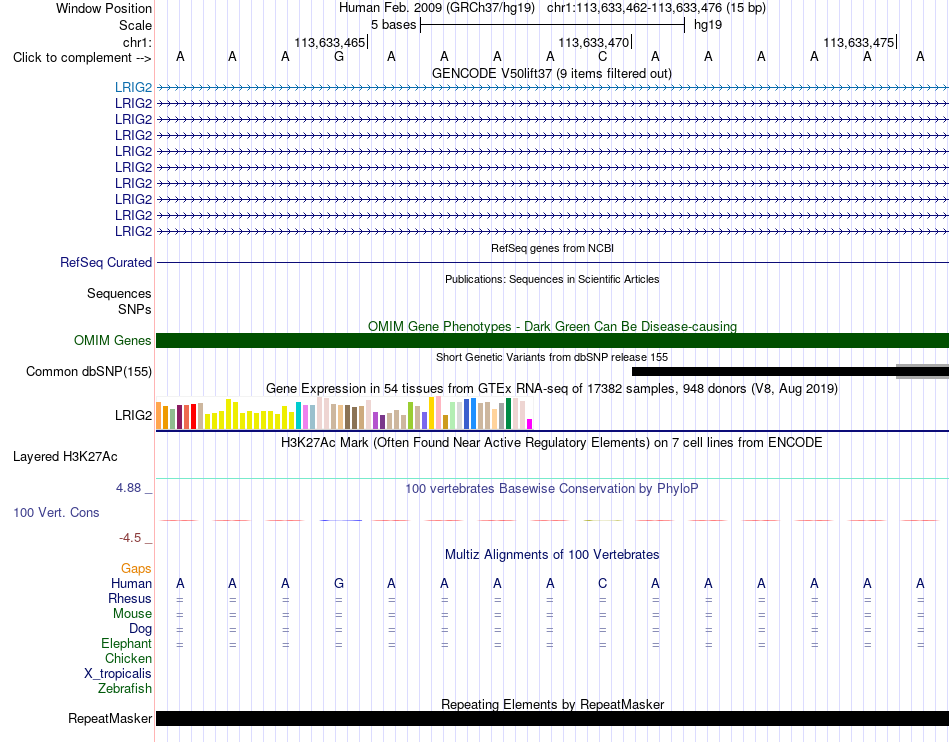The height and width of the screenshot is (742, 950).
Task: Click the first orange bar in GTEx chart
Action: click(x=159, y=416)
